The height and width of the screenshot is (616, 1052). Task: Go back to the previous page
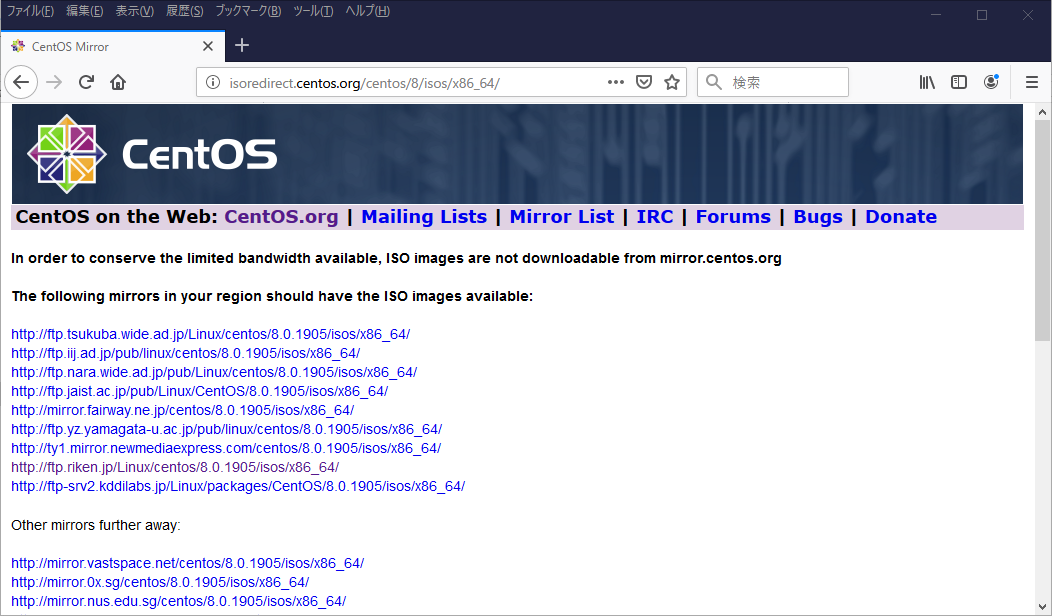coord(21,83)
